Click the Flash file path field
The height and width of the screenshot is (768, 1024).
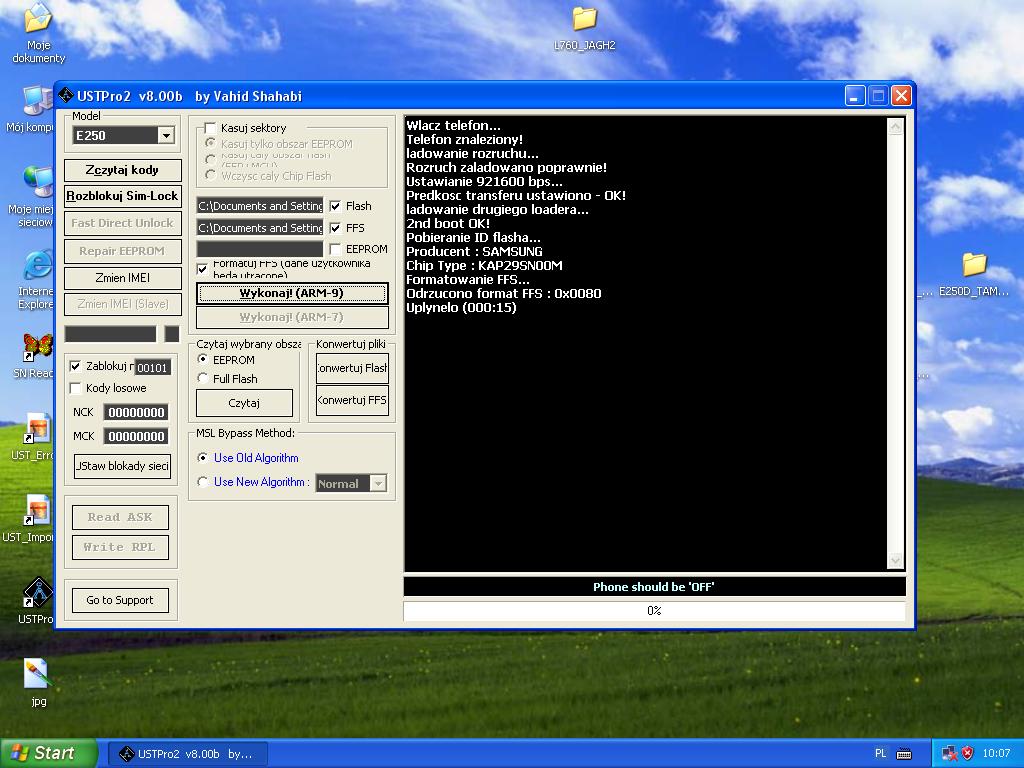[260, 206]
